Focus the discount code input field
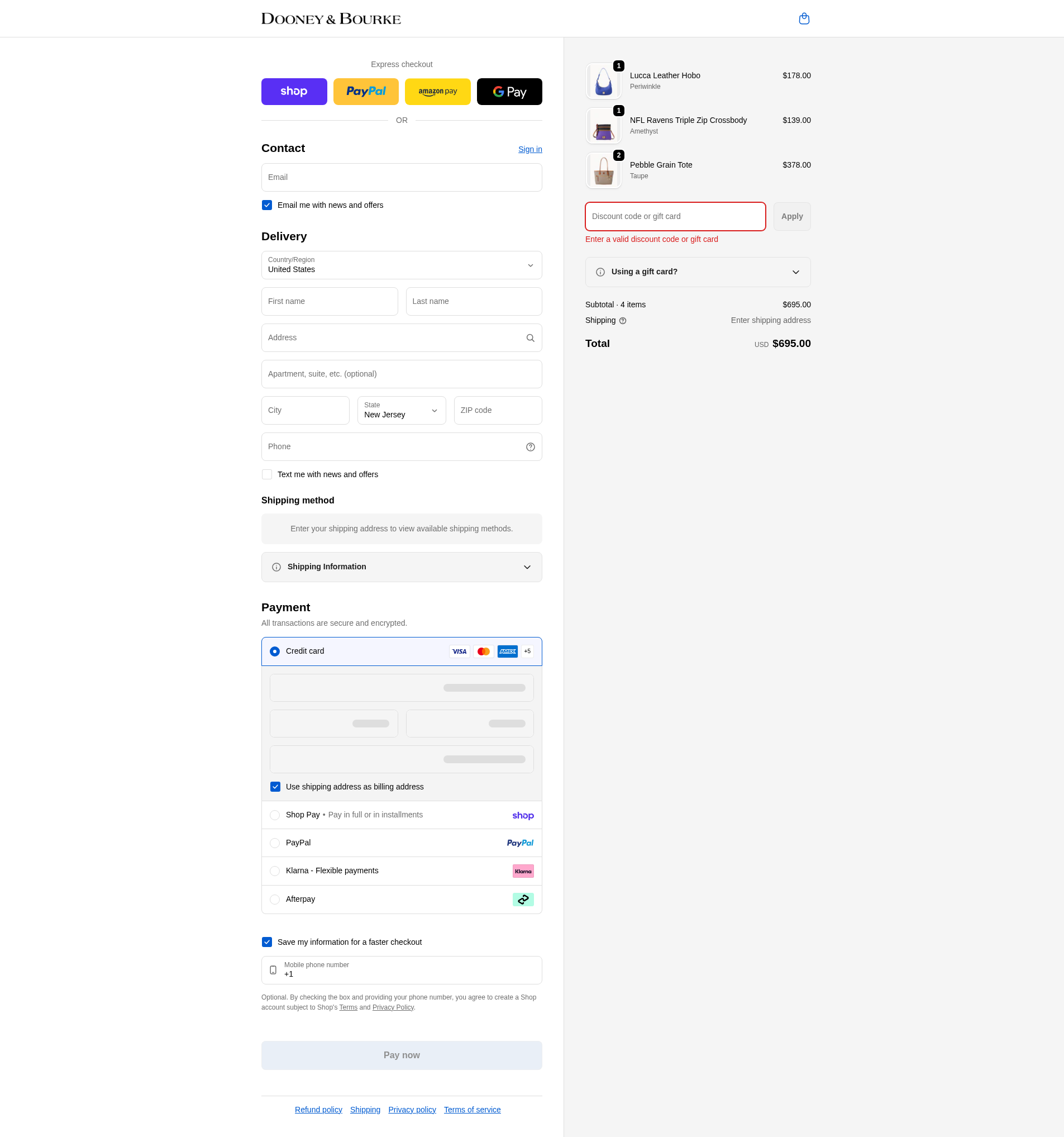The width and height of the screenshot is (1064, 1137). pyautogui.click(x=675, y=217)
